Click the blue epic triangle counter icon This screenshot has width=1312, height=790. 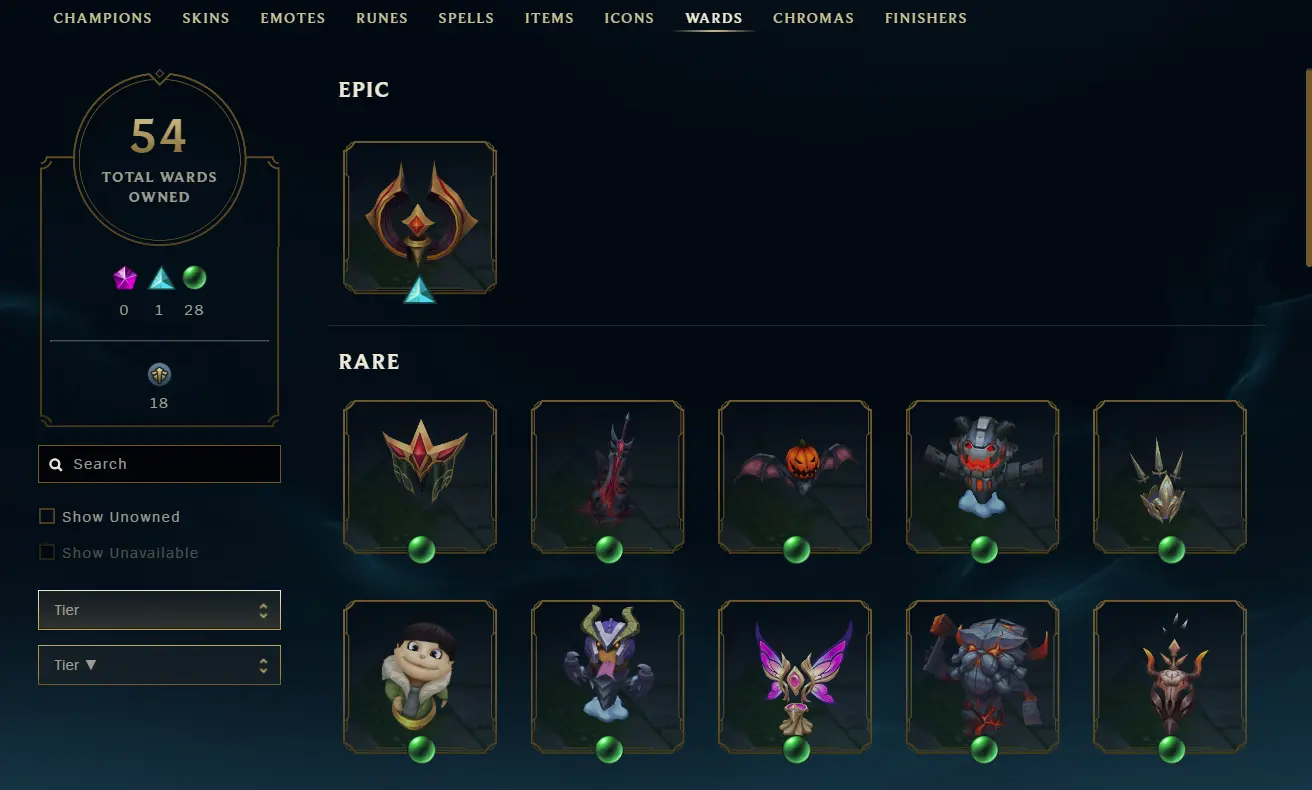[x=161, y=278]
